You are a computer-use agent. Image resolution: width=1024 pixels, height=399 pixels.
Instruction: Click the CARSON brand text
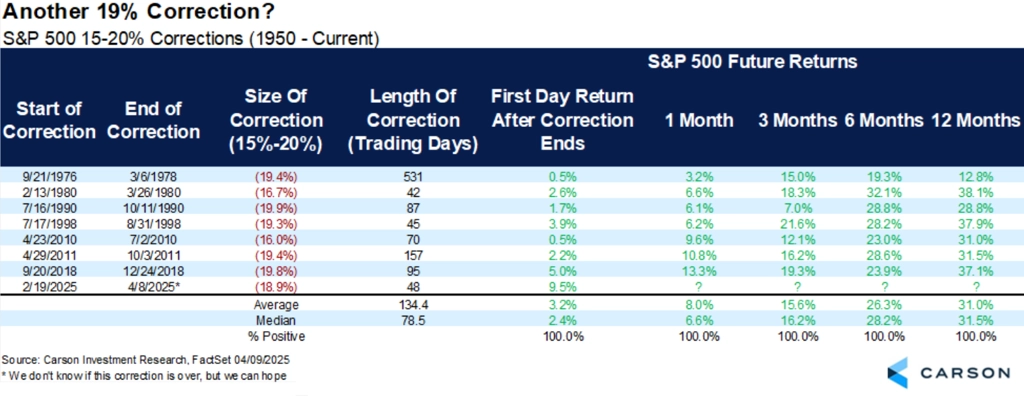tap(963, 373)
